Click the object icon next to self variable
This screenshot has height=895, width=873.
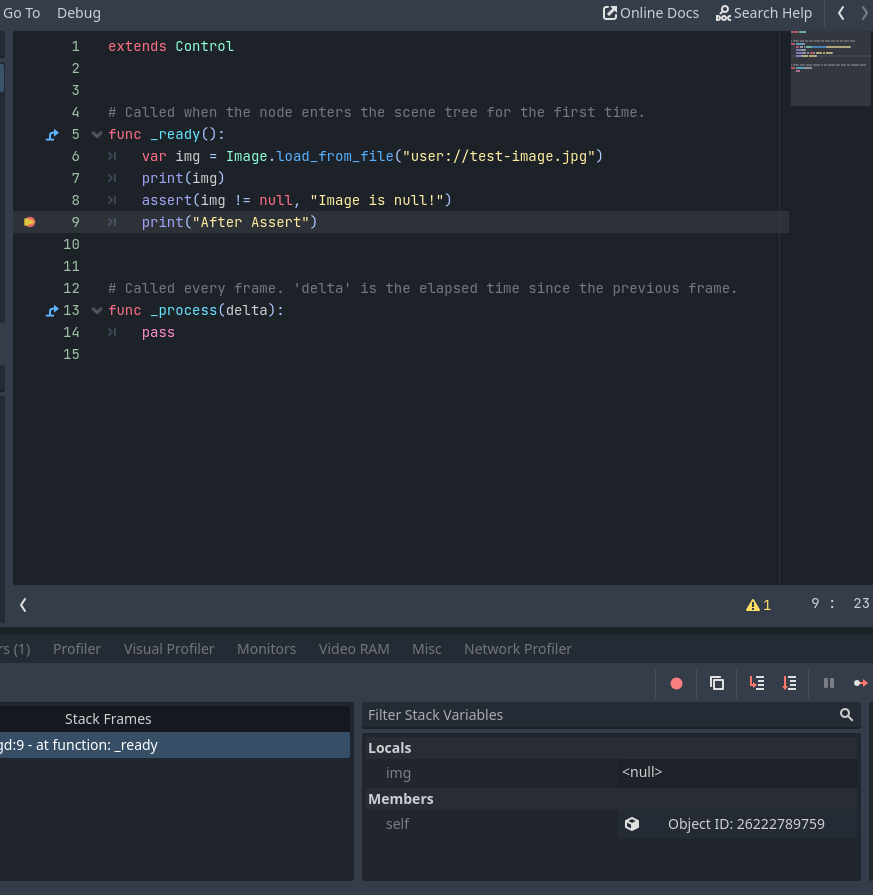pos(632,823)
